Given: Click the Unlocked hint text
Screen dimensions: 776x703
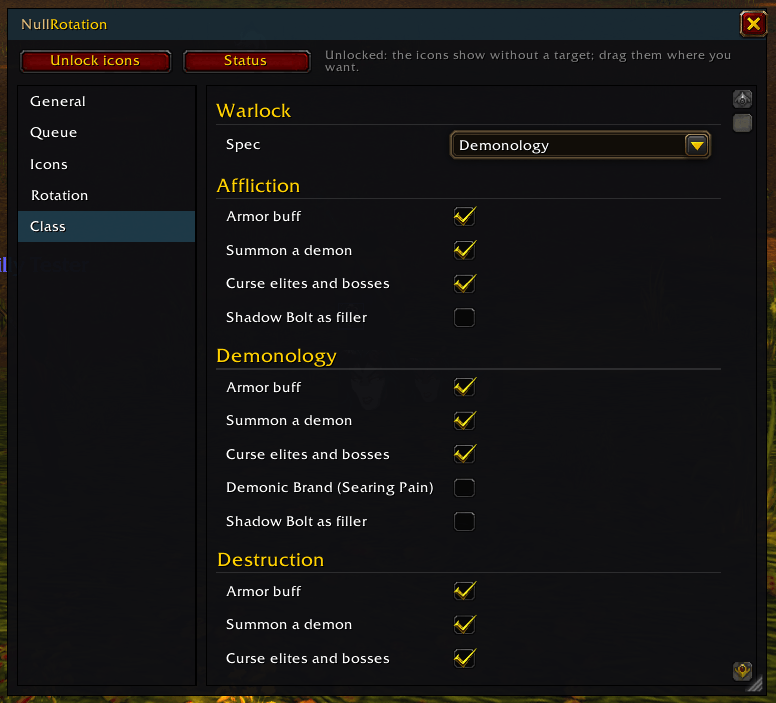Looking at the screenshot, I should coord(528,61).
